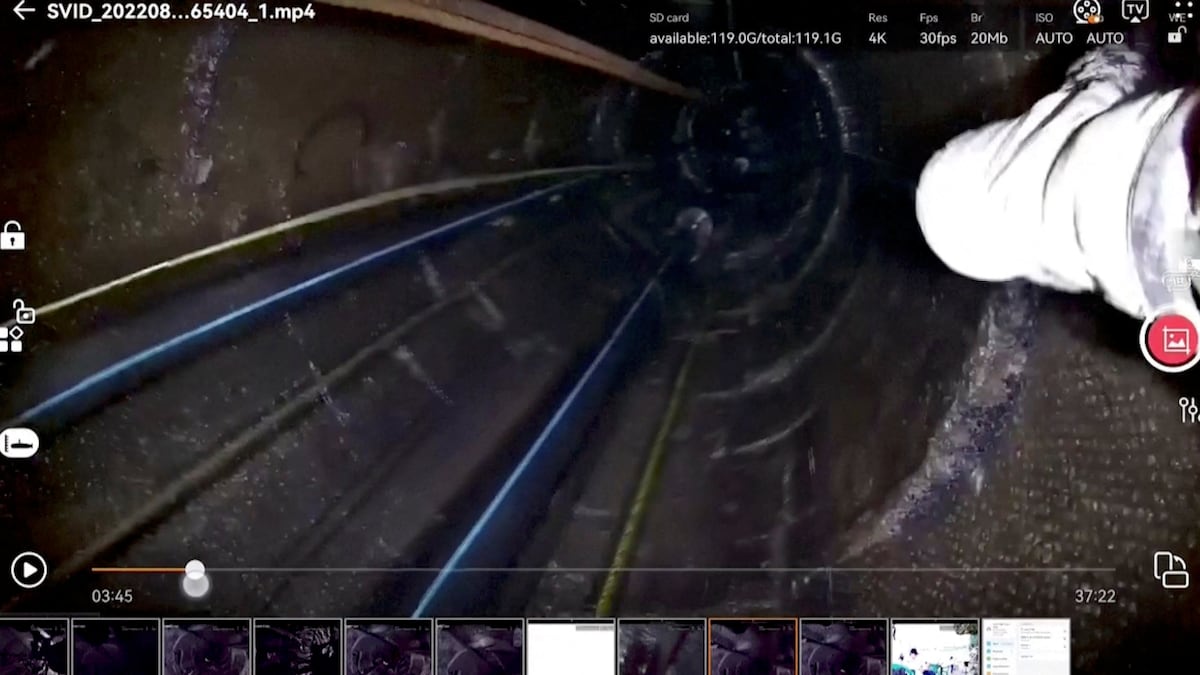Select the Br 20Mb bitrate setting
The image size is (1200, 675).
pyautogui.click(x=988, y=29)
